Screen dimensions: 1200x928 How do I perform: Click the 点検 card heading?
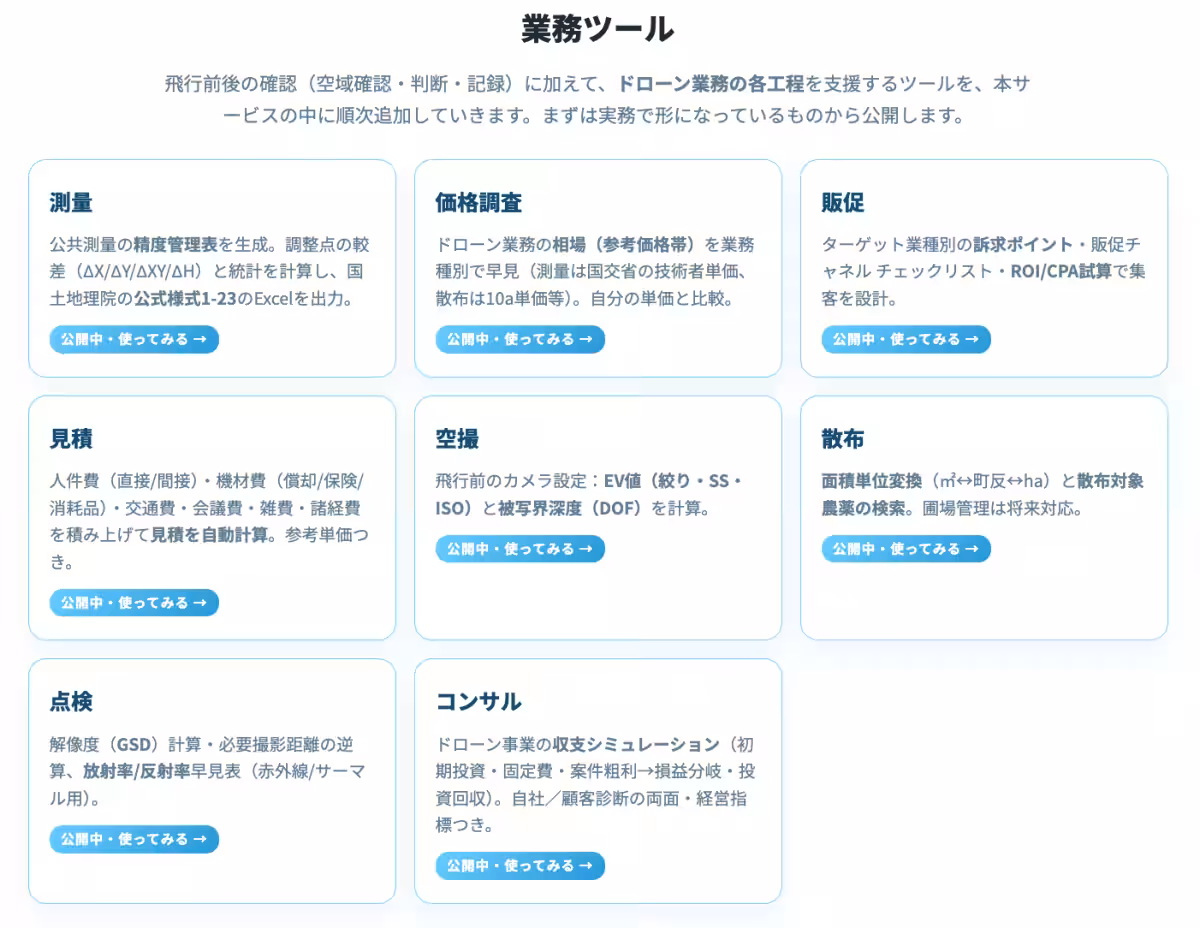coord(71,702)
